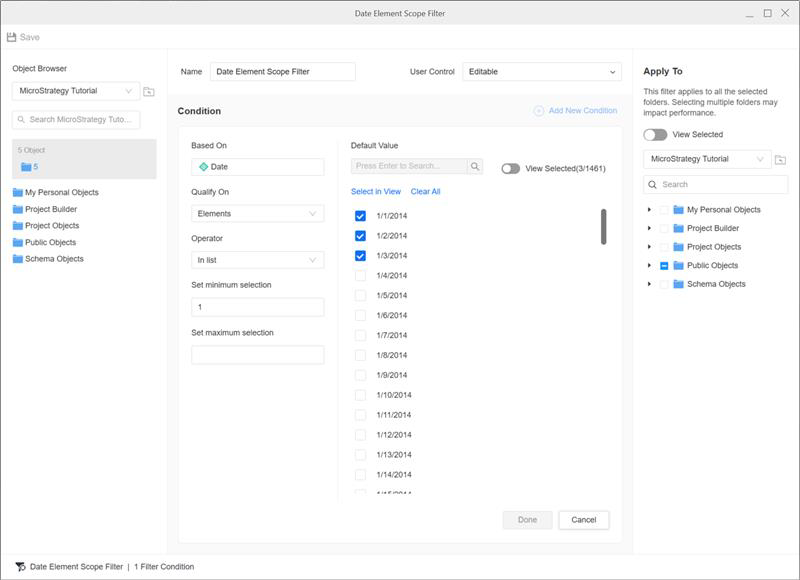Check the 1/5/2014 date checkbox
The image size is (800, 580).
tap(360, 295)
